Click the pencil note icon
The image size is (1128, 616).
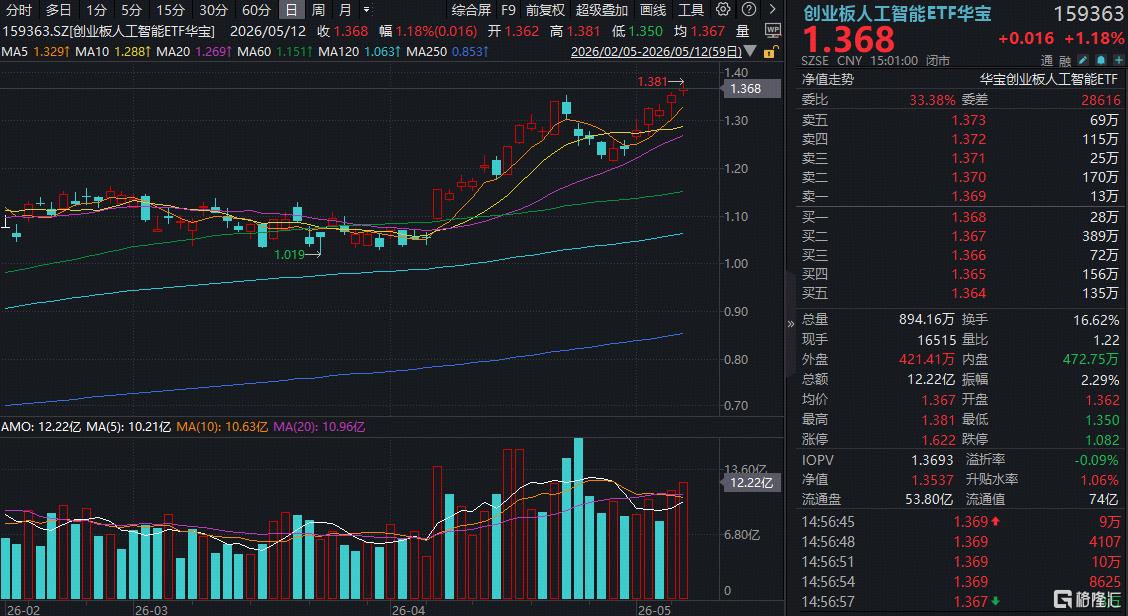pyautogui.click(x=1082, y=61)
